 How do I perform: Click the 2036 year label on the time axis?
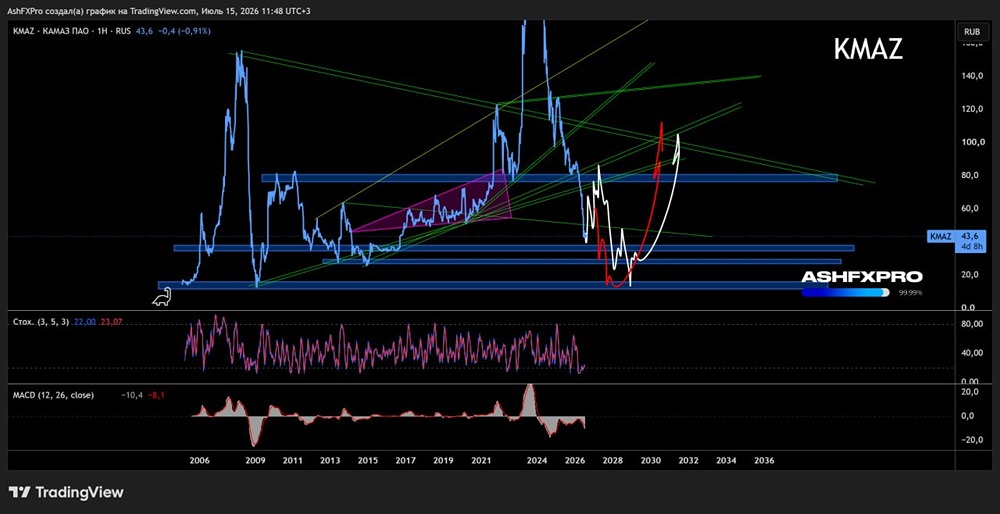click(764, 460)
